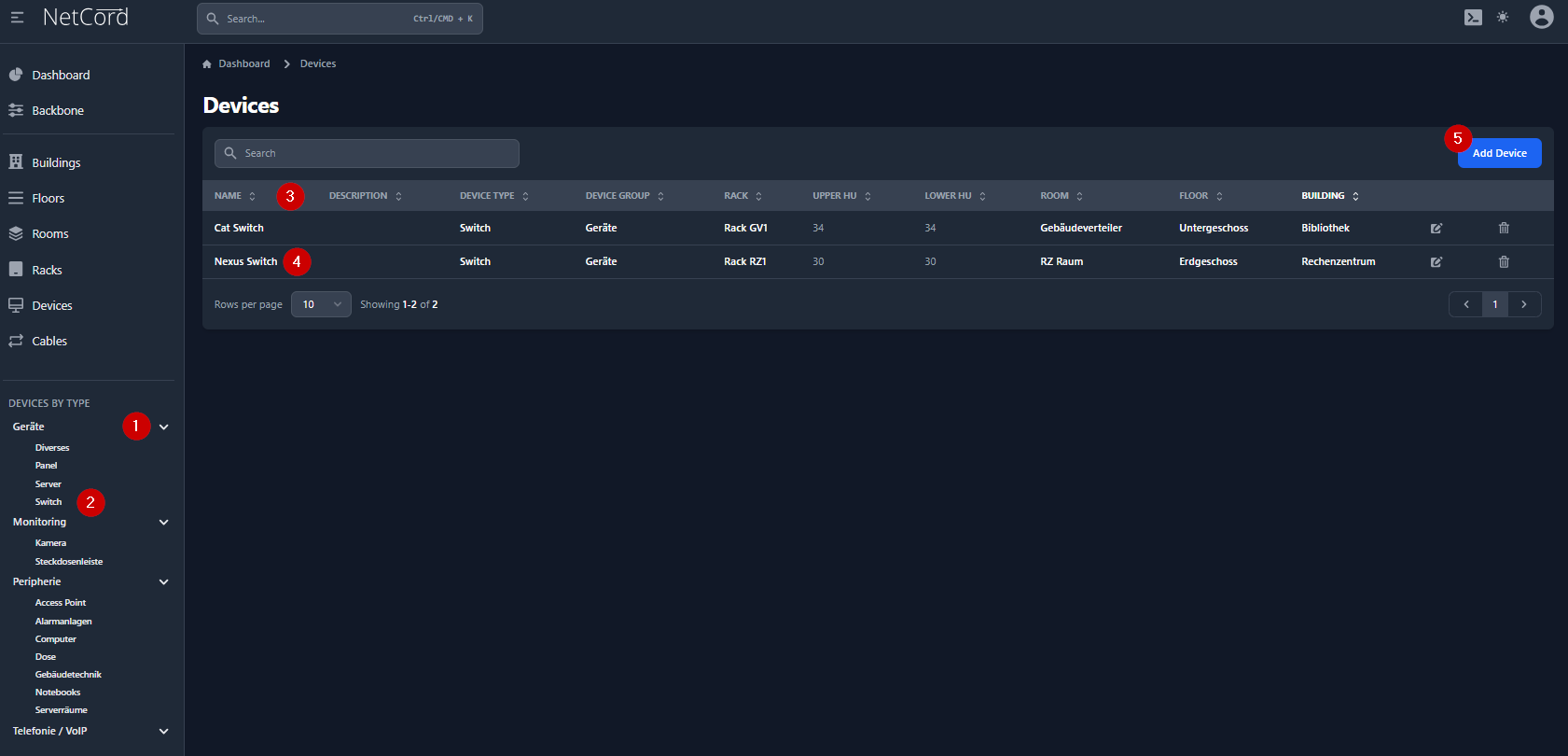This screenshot has height=756, width=1568.
Task: Open the terminal console icon in header
Action: point(1473,18)
